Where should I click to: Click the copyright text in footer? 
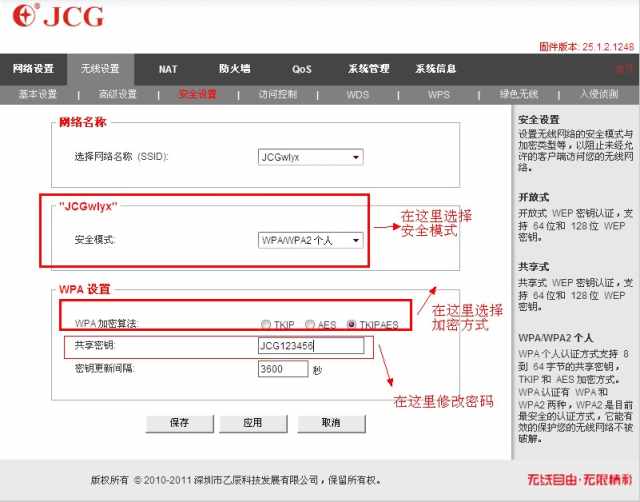click(236, 480)
